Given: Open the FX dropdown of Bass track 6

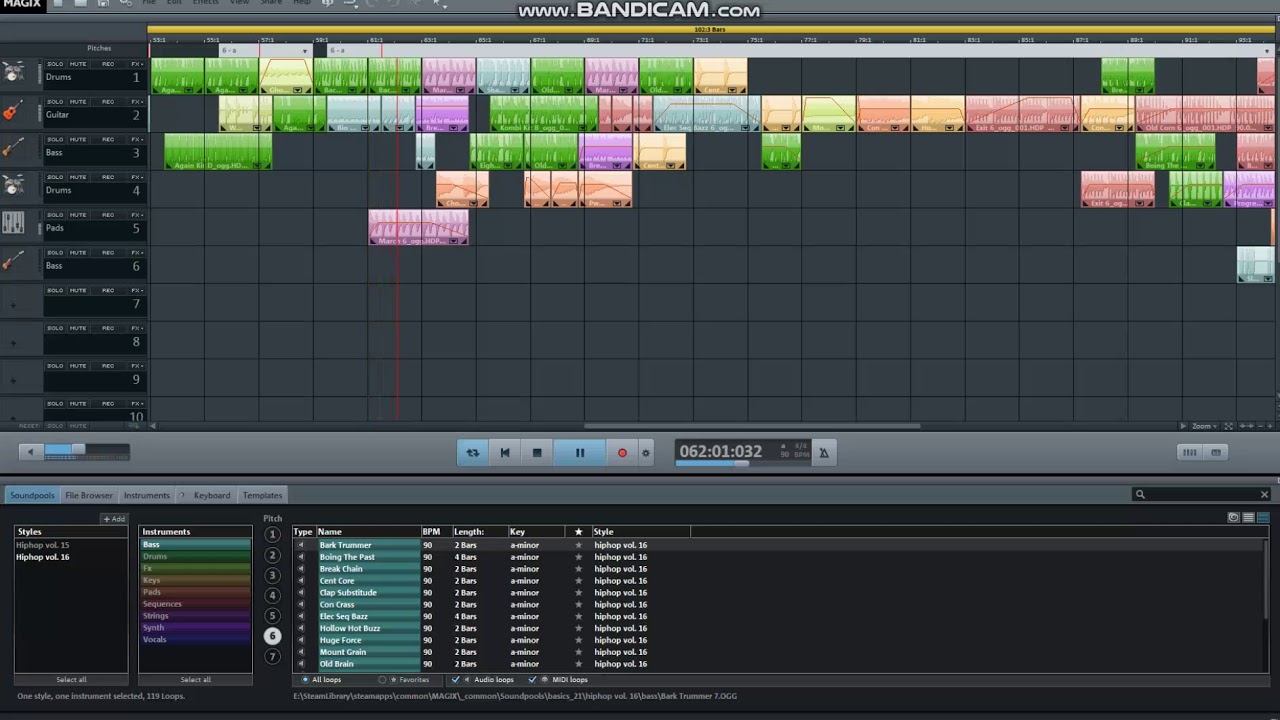Looking at the screenshot, I should click(x=136, y=253).
